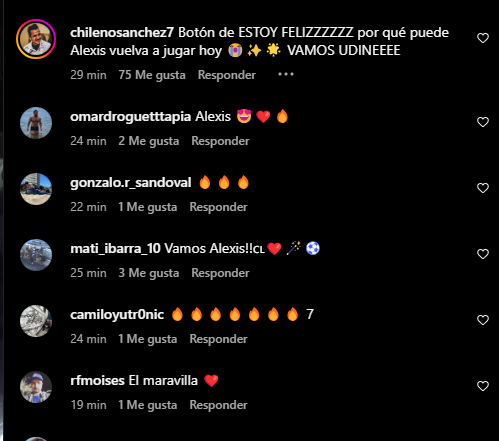Like camiloyutr0nic's comment with the heart
The width and height of the screenshot is (499, 441).
[483, 320]
